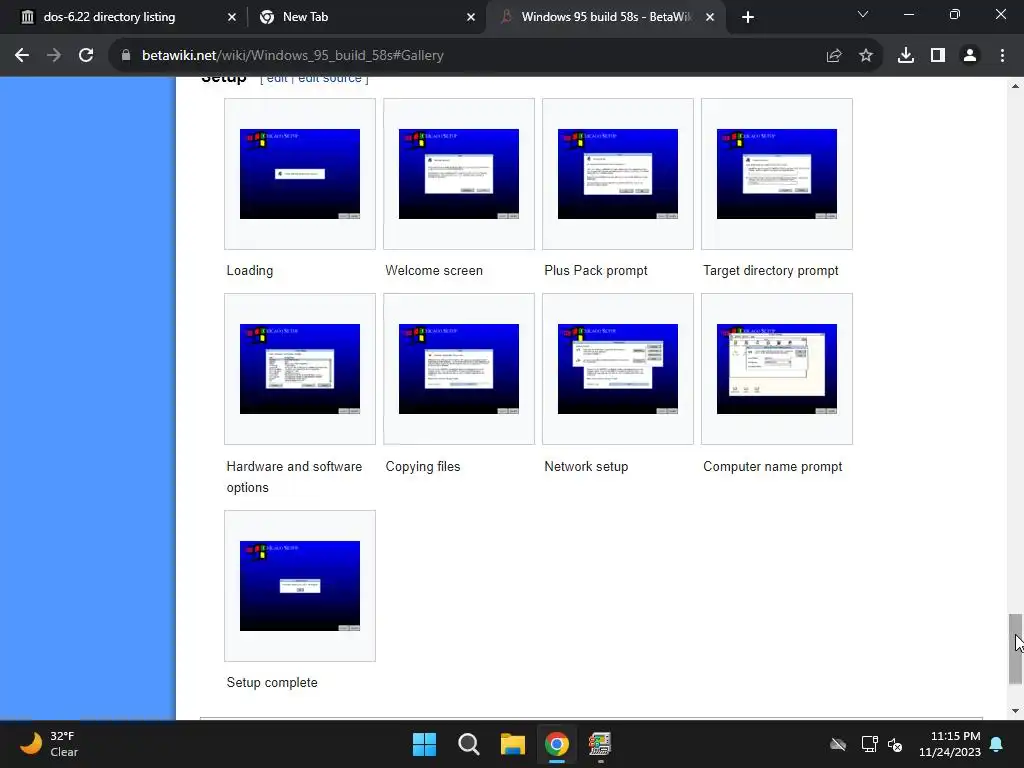
Task: Click the 'Plus Pack prompt' caption
Action: pyautogui.click(x=596, y=270)
